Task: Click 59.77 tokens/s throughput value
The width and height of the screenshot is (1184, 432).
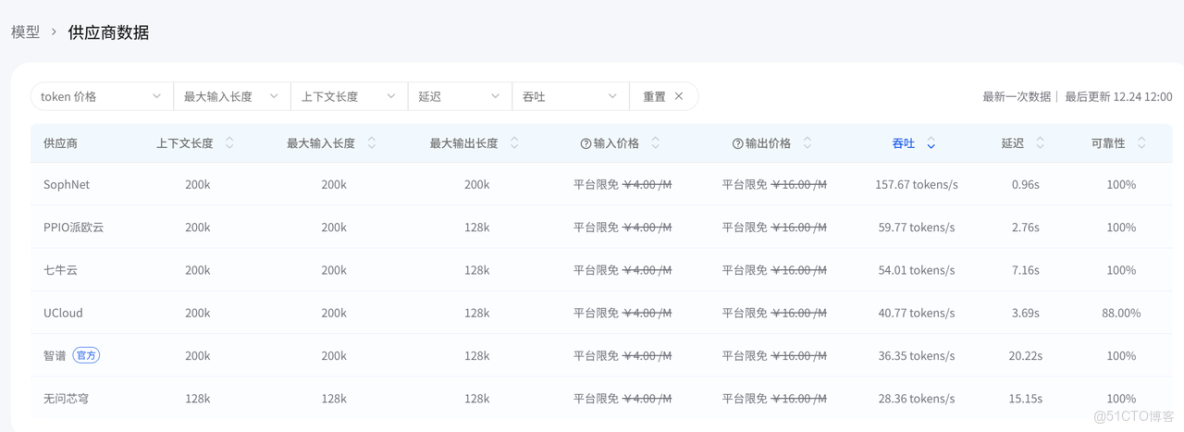Action: (916, 227)
